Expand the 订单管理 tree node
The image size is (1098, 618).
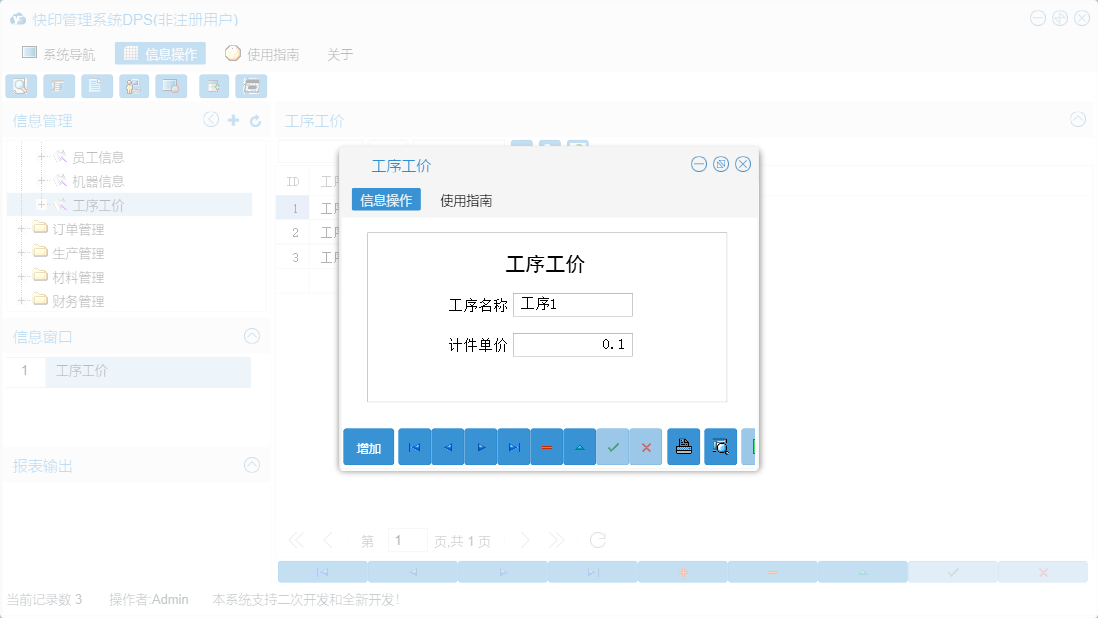(x=19, y=229)
